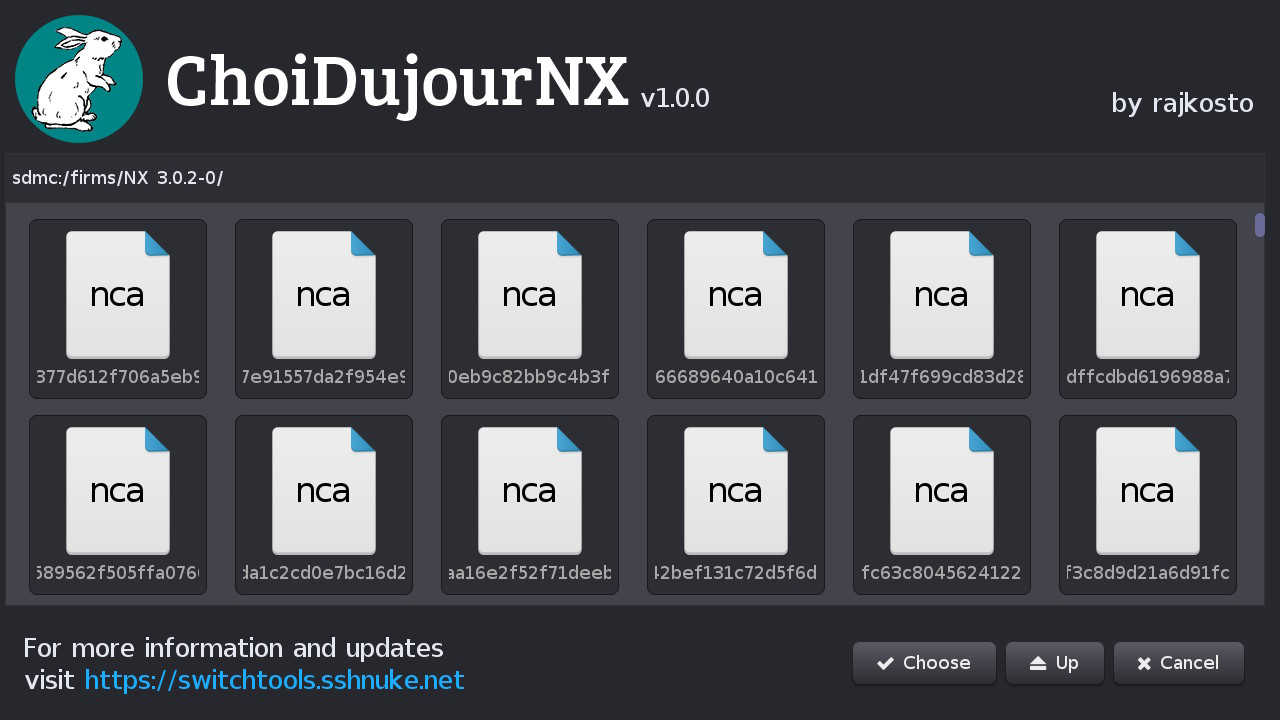This screenshot has height=720, width=1280.
Task: Select the 0eb9c82bb9c4b3f nca file
Action: (530, 309)
